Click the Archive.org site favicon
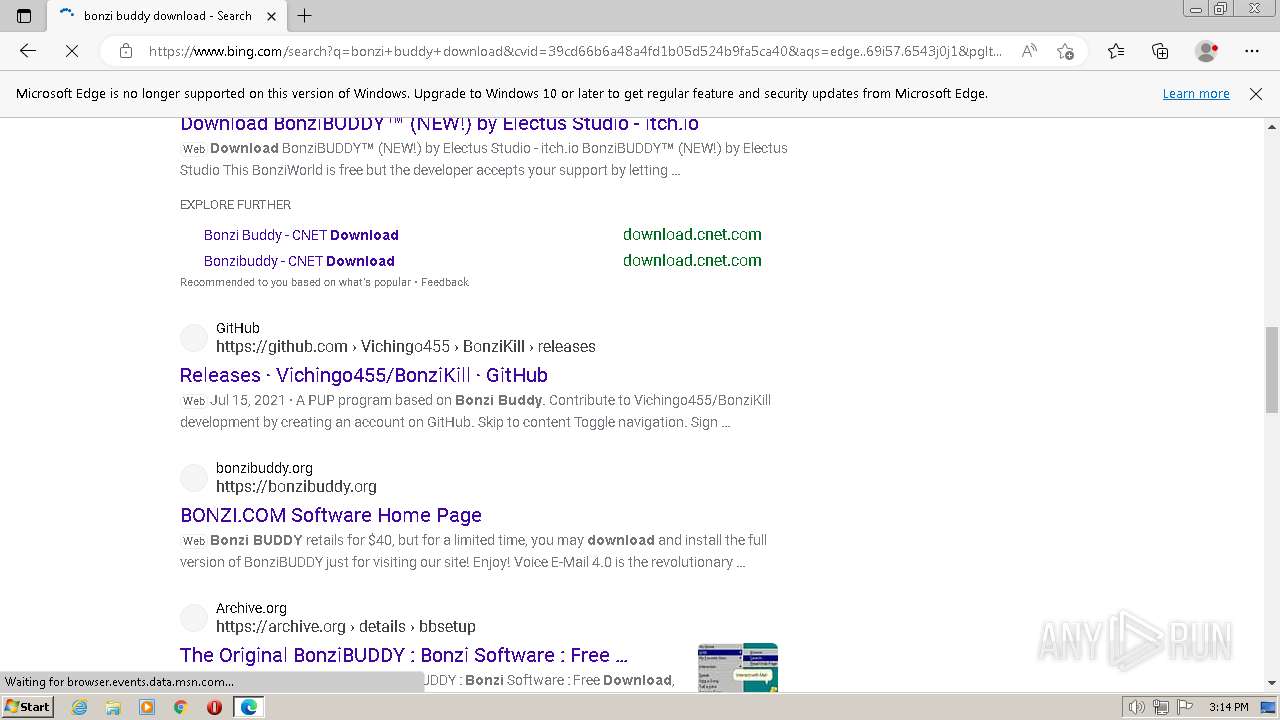This screenshot has height=720, width=1280. click(x=194, y=618)
